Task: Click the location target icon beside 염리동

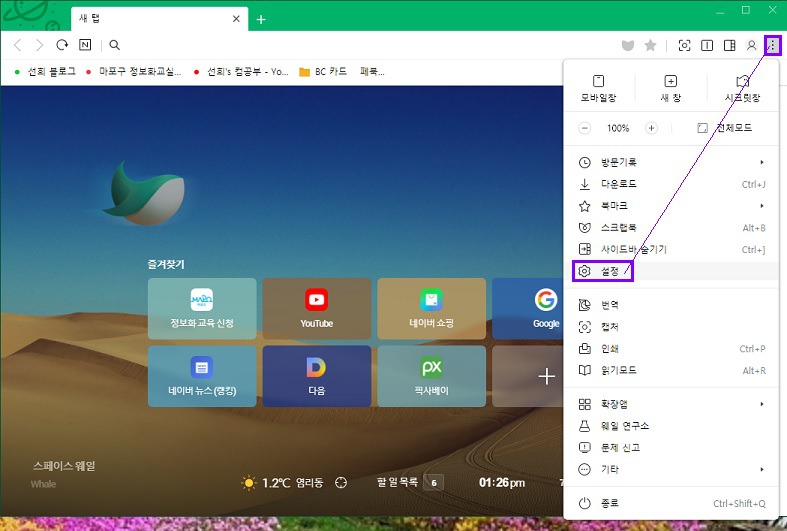Action: click(341, 483)
